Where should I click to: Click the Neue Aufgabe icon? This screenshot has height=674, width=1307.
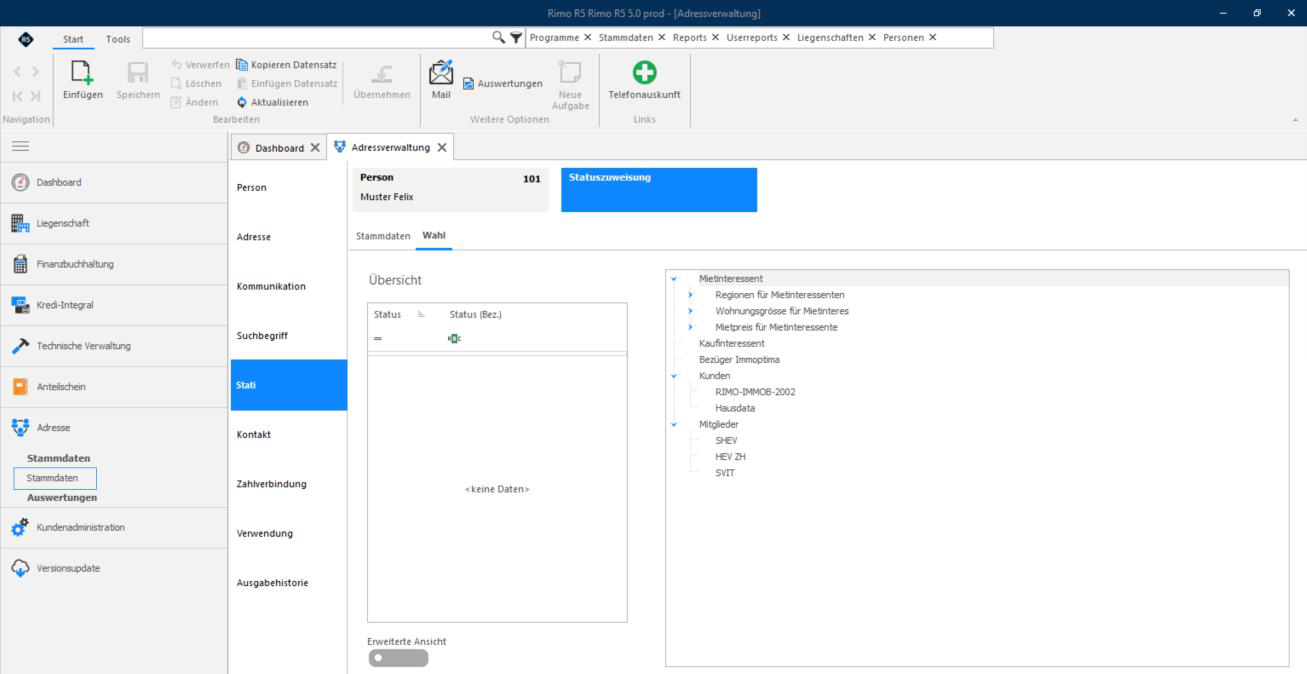click(x=570, y=72)
